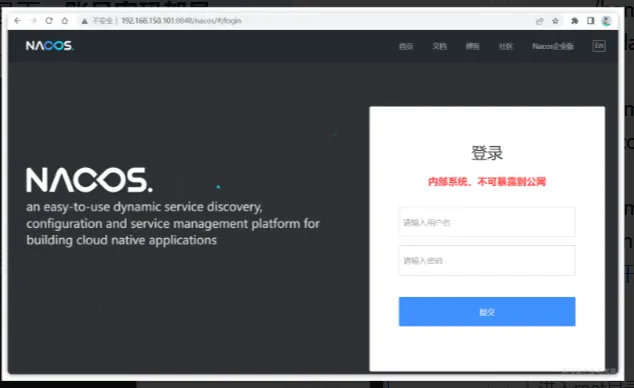
Task: Open the 首页 navigation item
Action: coord(406,46)
